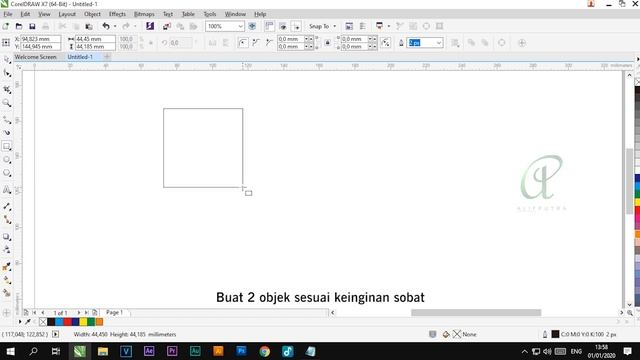Select the Ellipse tool
640x360 pixels.
(x=7, y=160)
